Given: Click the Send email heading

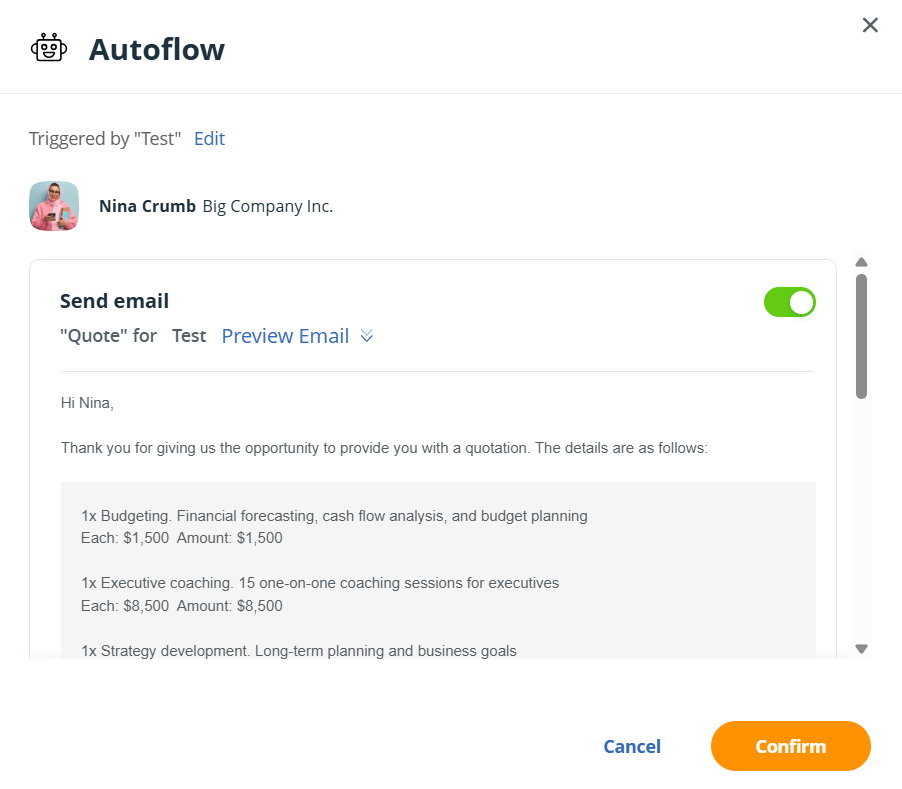Looking at the screenshot, I should (x=114, y=301).
